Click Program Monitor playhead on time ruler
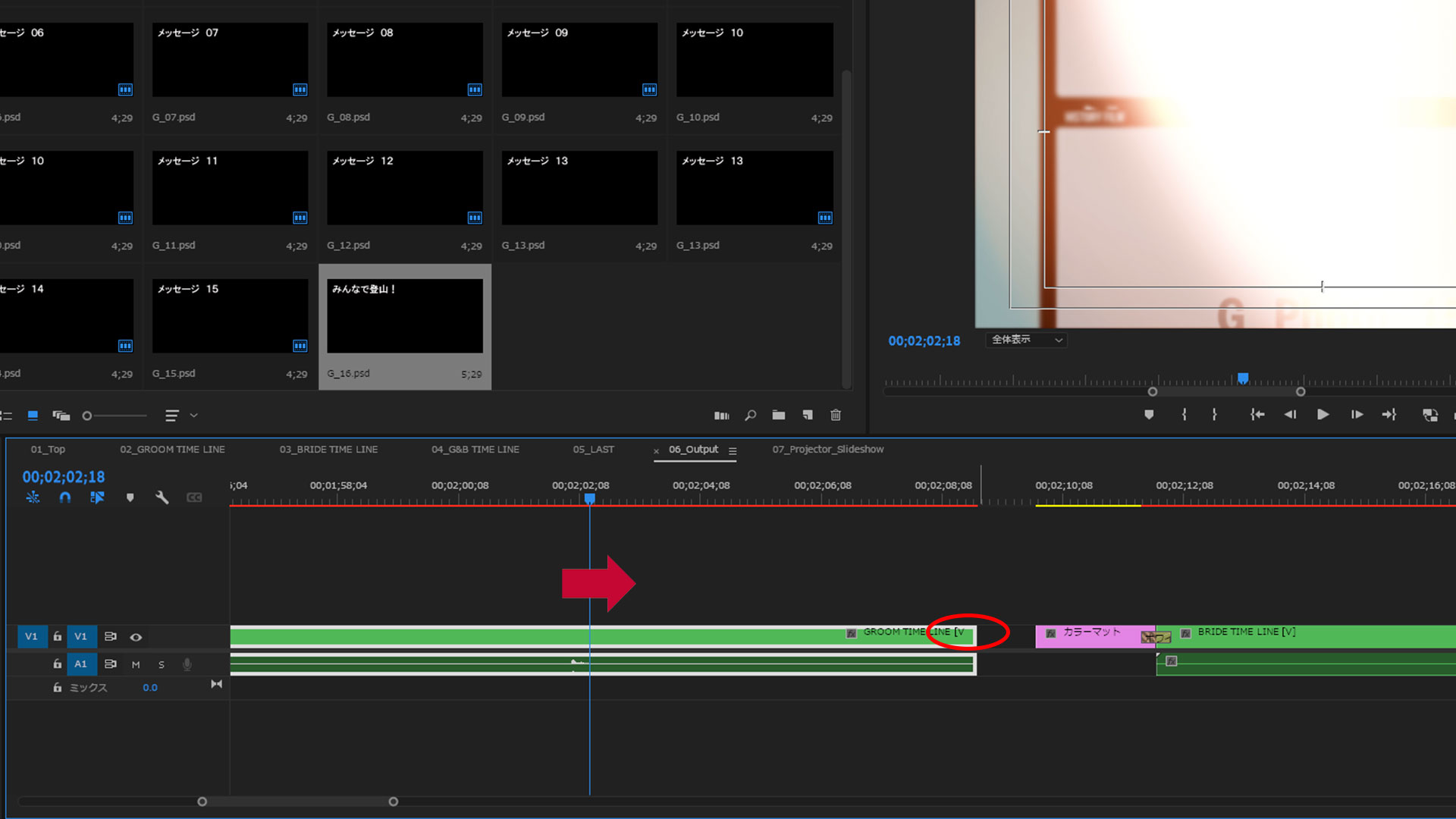 pos(1243,378)
